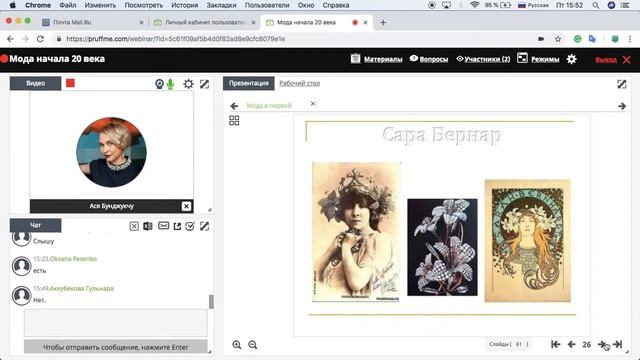This screenshot has height=360, width=640.
Task: Click the Sarah Bernhardt portrait photo on slide
Action: pos(356,232)
